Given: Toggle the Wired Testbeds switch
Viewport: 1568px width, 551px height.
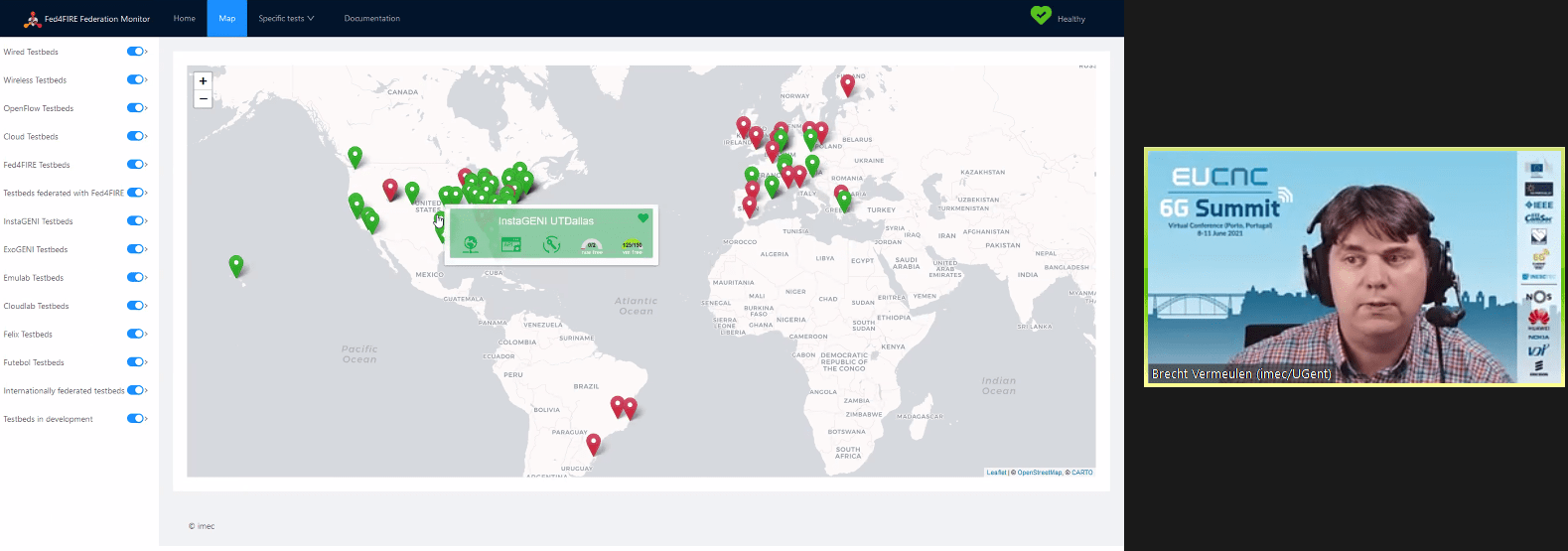Looking at the screenshot, I should pyautogui.click(x=135, y=52).
